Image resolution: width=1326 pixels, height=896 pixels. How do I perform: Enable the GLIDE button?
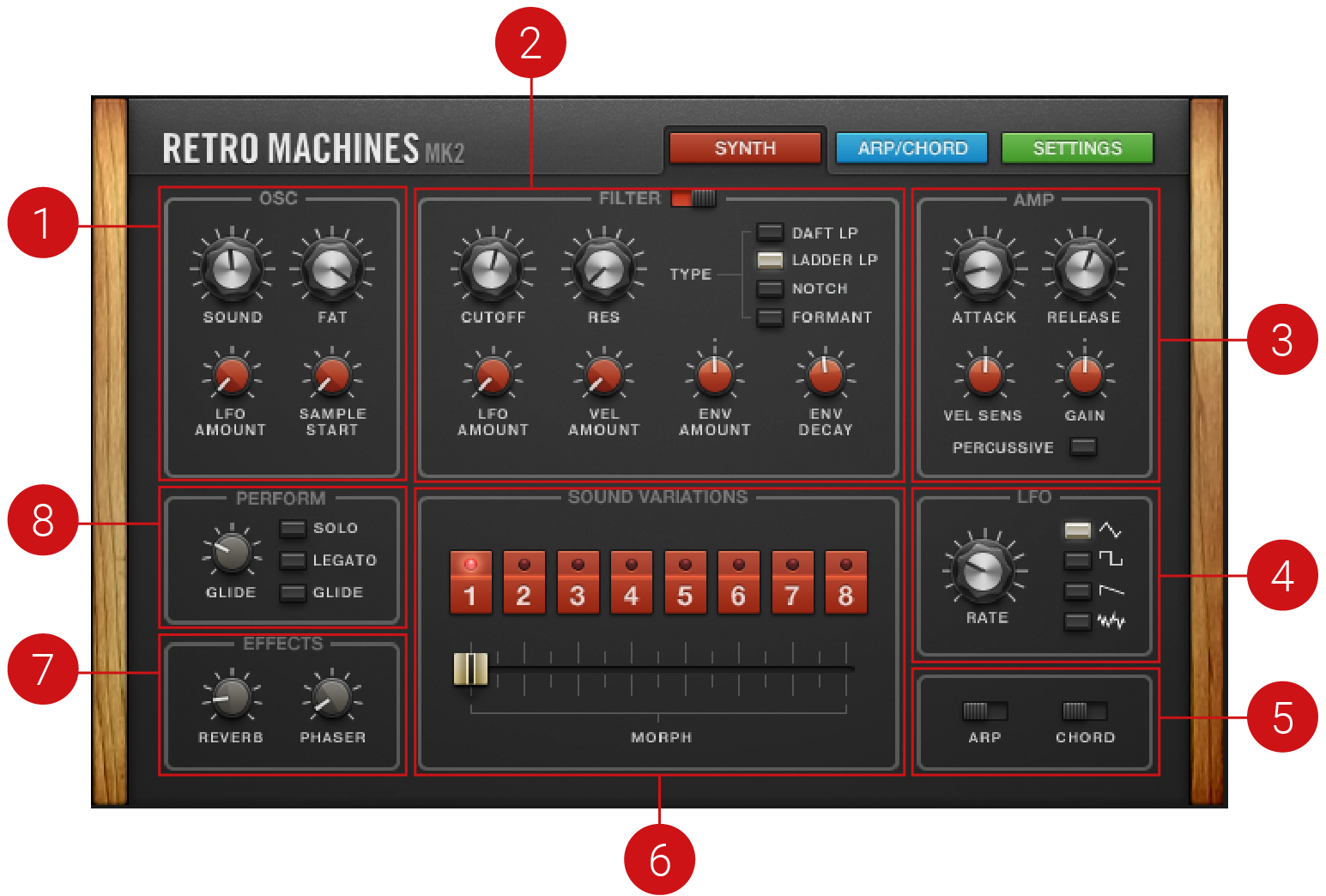(x=293, y=592)
